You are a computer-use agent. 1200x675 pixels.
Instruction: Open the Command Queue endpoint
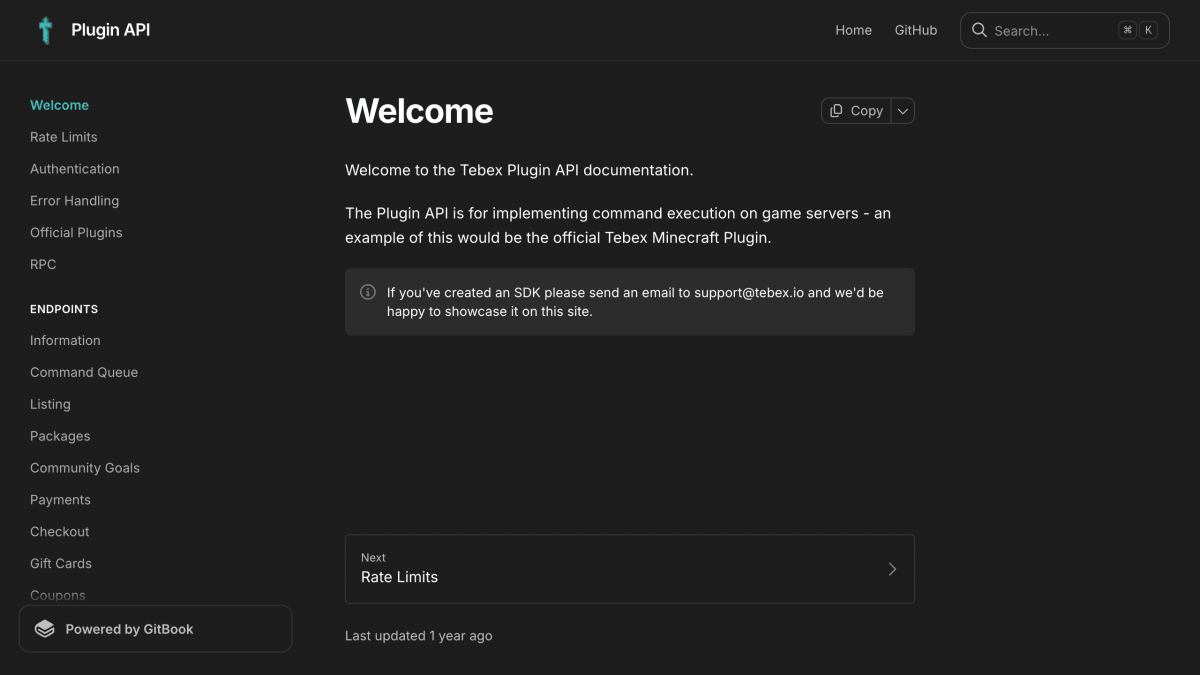point(84,373)
